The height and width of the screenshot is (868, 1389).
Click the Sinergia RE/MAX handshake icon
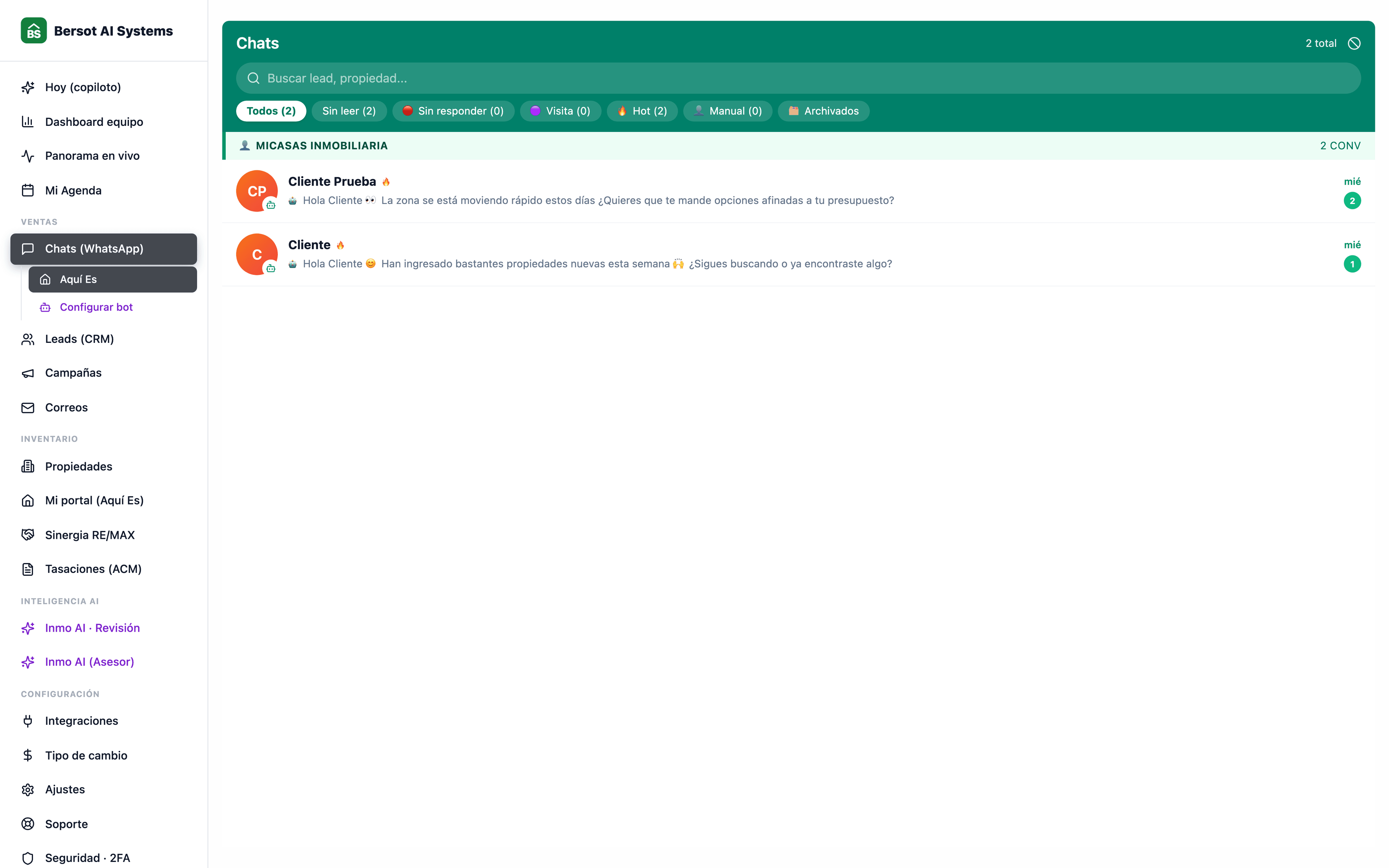tap(27, 535)
